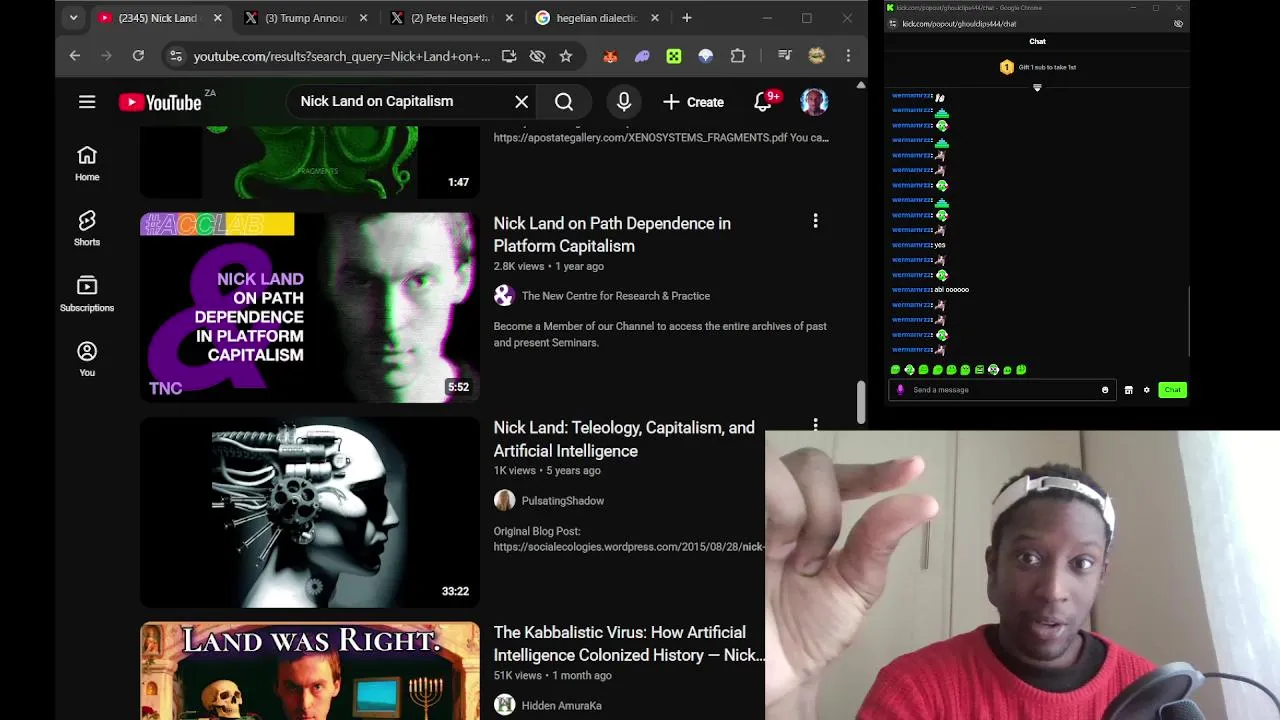Open the robotic head 33:22 thumbnail
The image size is (1280, 720).
coord(310,512)
